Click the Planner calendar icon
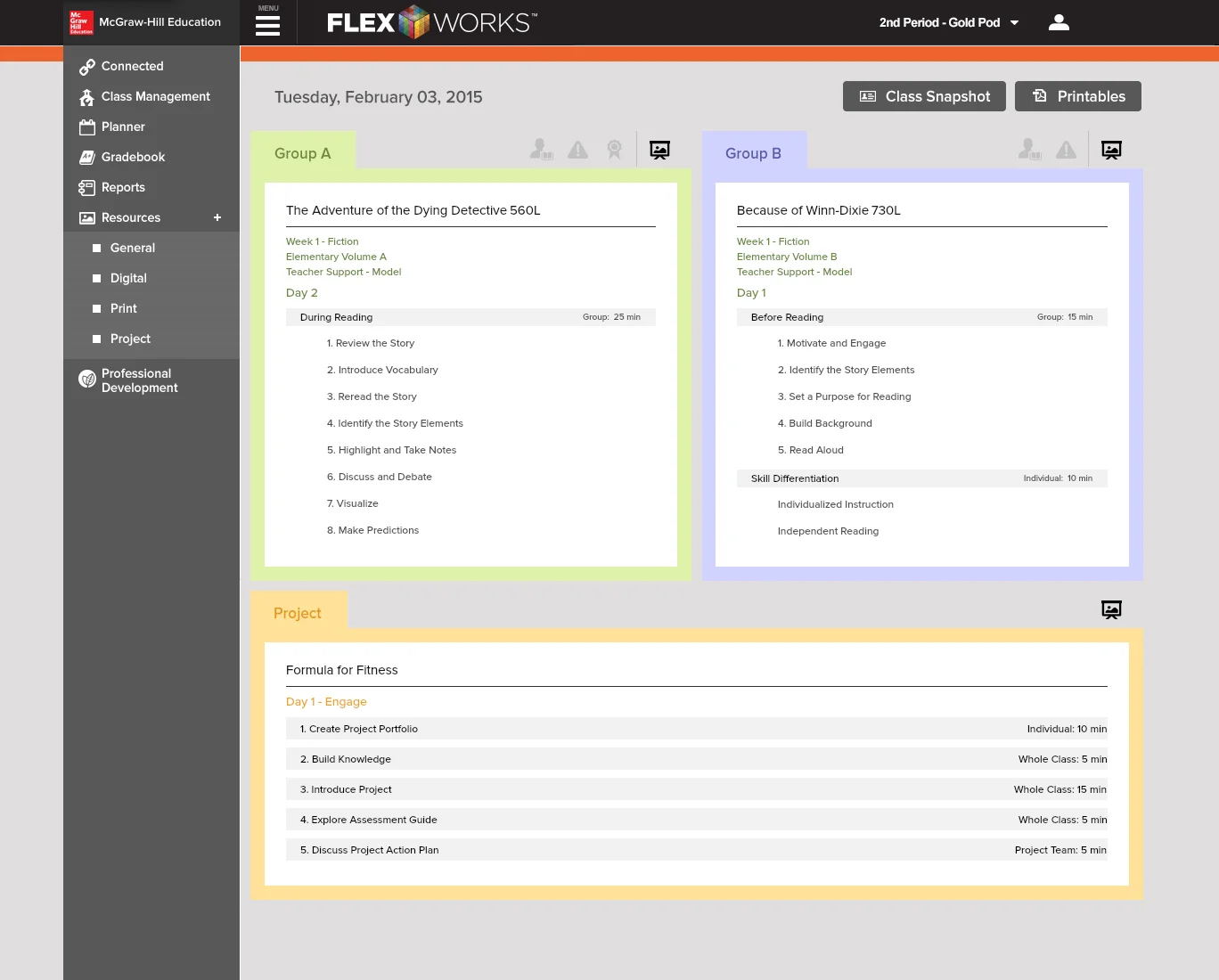1219x980 pixels. [x=87, y=127]
